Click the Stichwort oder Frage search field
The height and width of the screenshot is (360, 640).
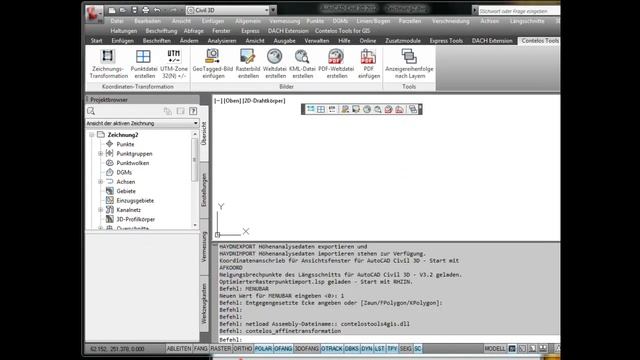(519, 11)
